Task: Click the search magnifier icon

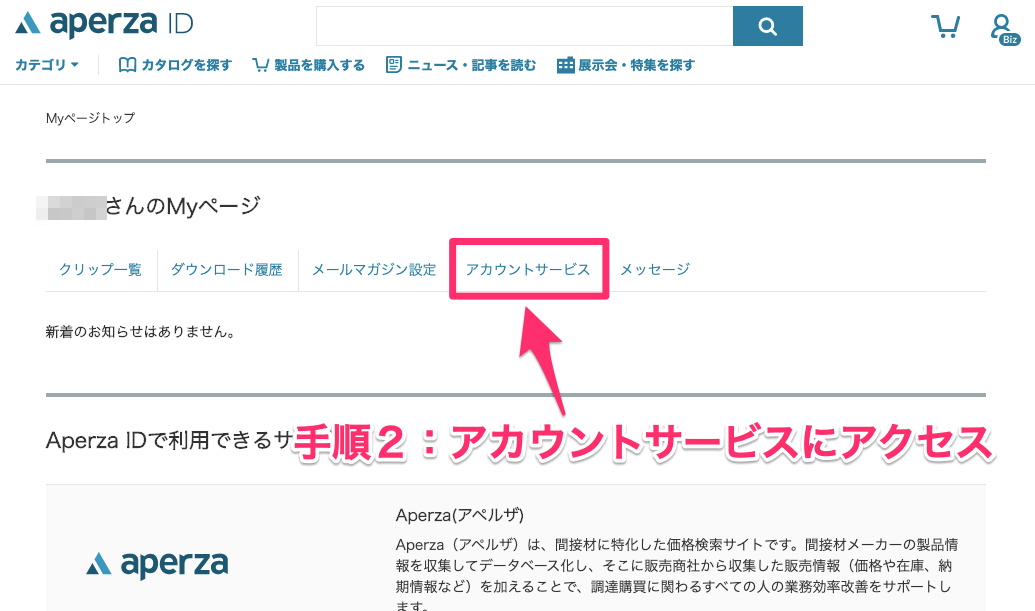Action: [767, 26]
